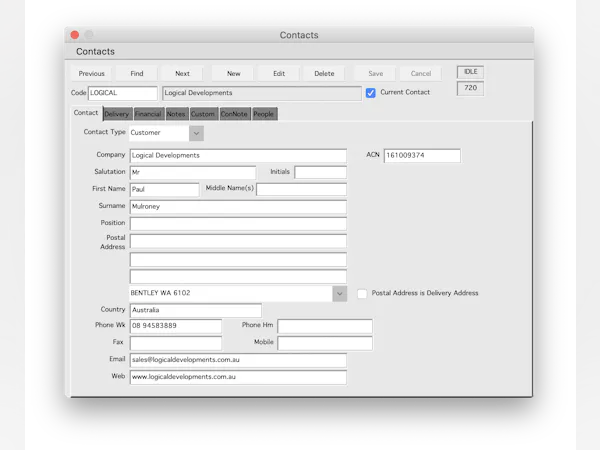Open the Financial tab
Image resolution: width=600 pixels, height=450 pixels.
(149, 114)
